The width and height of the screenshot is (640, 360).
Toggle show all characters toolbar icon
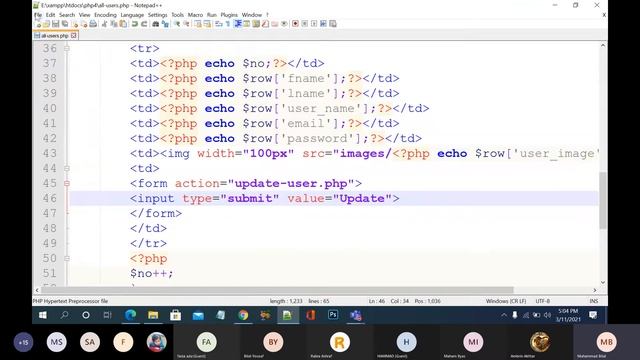click(228, 24)
